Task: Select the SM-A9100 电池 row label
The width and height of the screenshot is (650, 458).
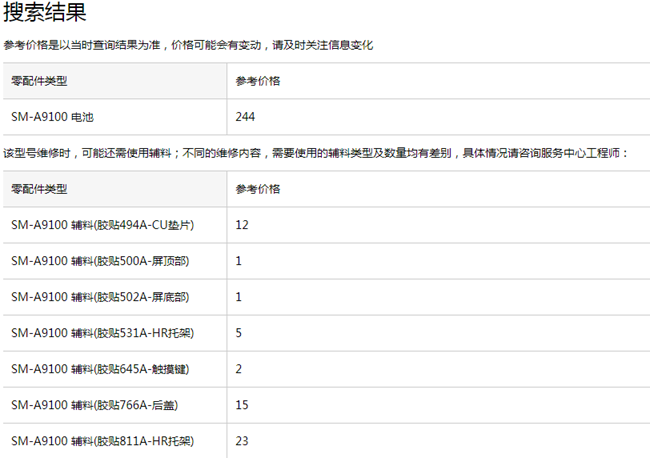Action: [52, 117]
